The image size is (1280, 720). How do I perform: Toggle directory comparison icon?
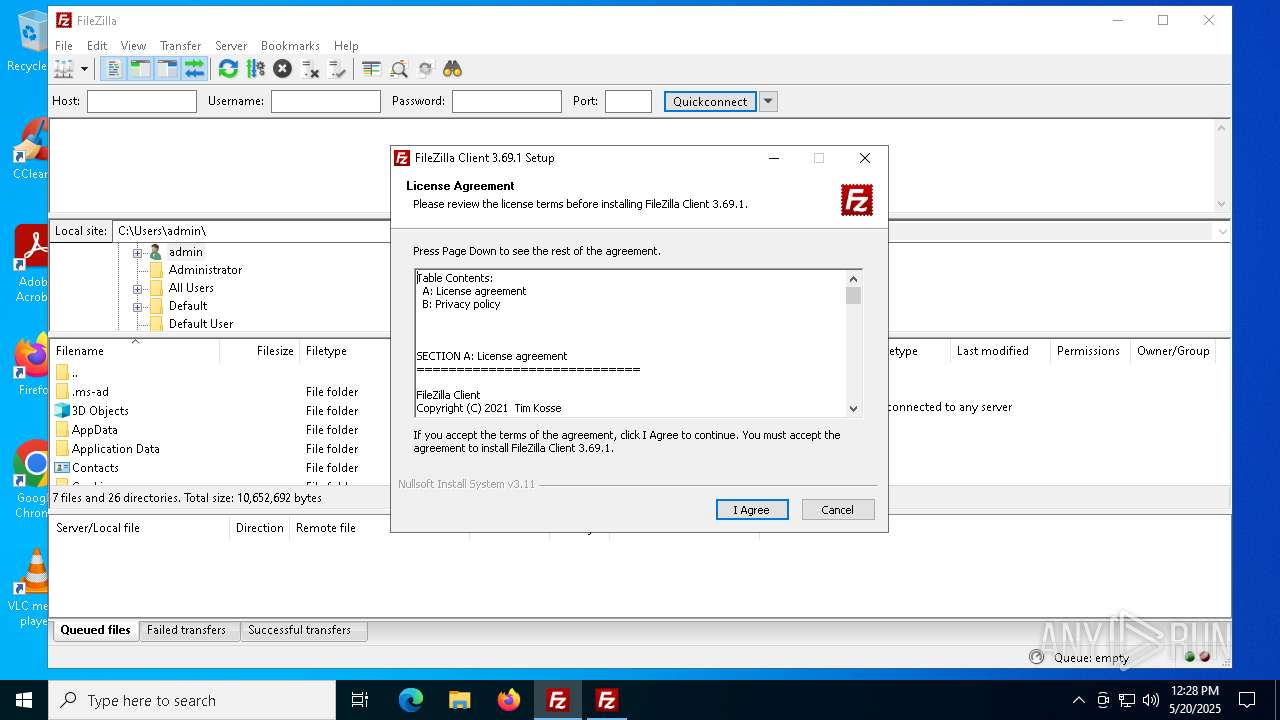pyautogui.click(x=399, y=69)
